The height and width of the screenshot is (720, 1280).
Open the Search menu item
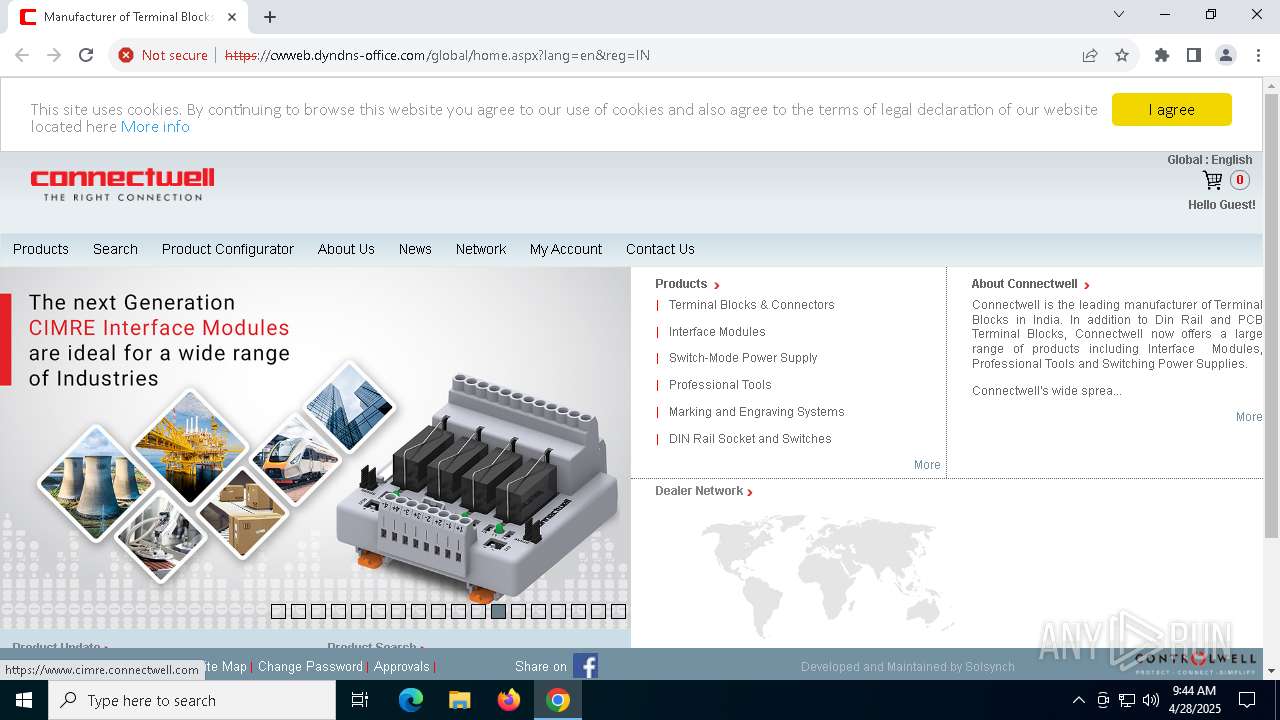[x=115, y=249]
